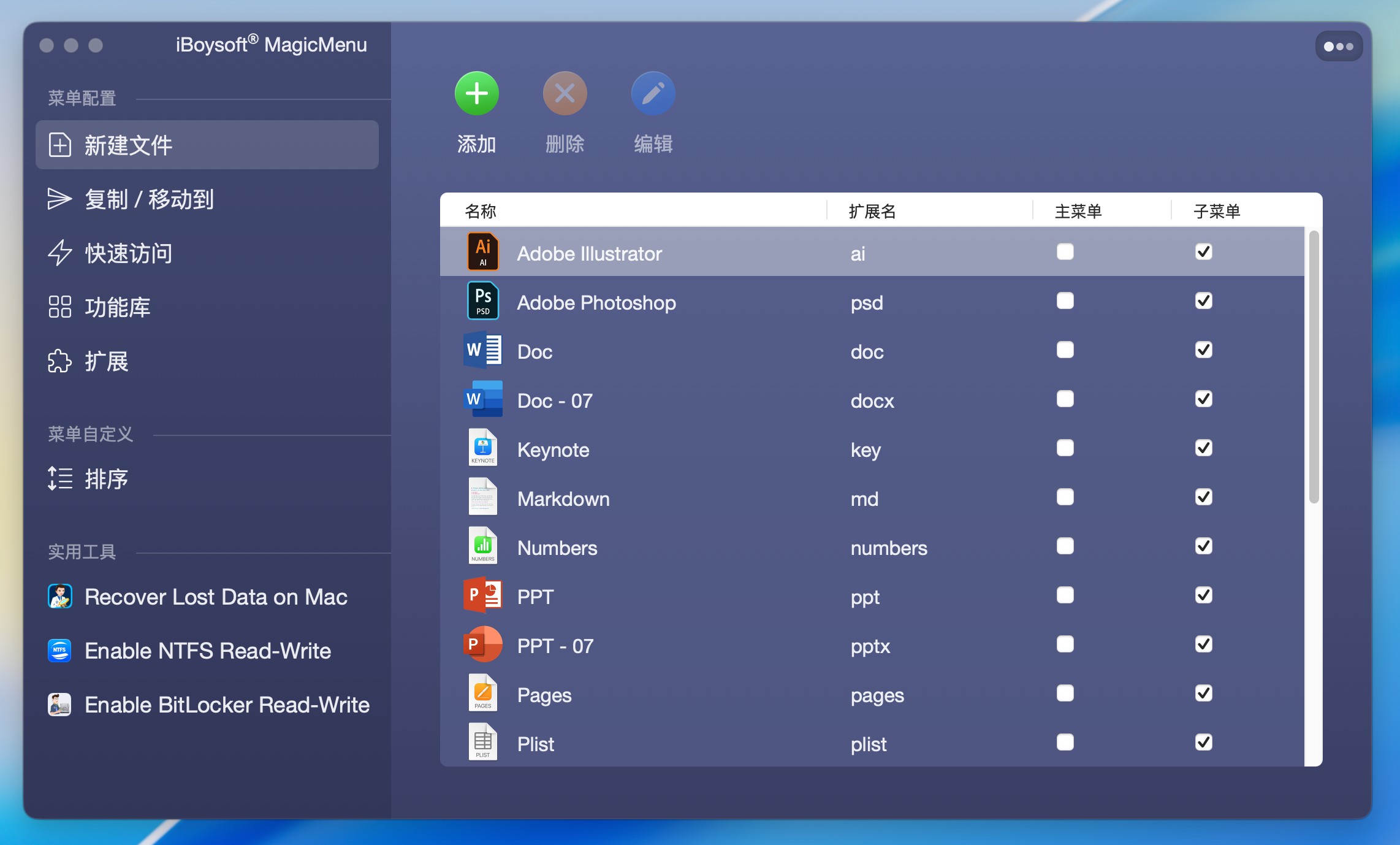
Task: Open the 复制 / 移动到 sidebar section
Action: coord(149,199)
